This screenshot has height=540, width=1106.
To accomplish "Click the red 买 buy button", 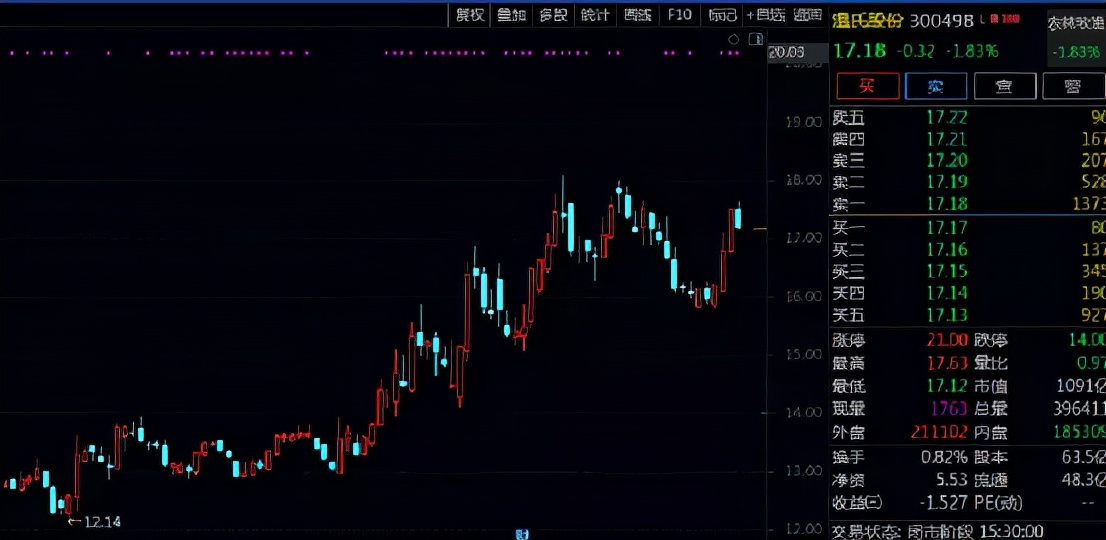I will pyautogui.click(x=868, y=86).
